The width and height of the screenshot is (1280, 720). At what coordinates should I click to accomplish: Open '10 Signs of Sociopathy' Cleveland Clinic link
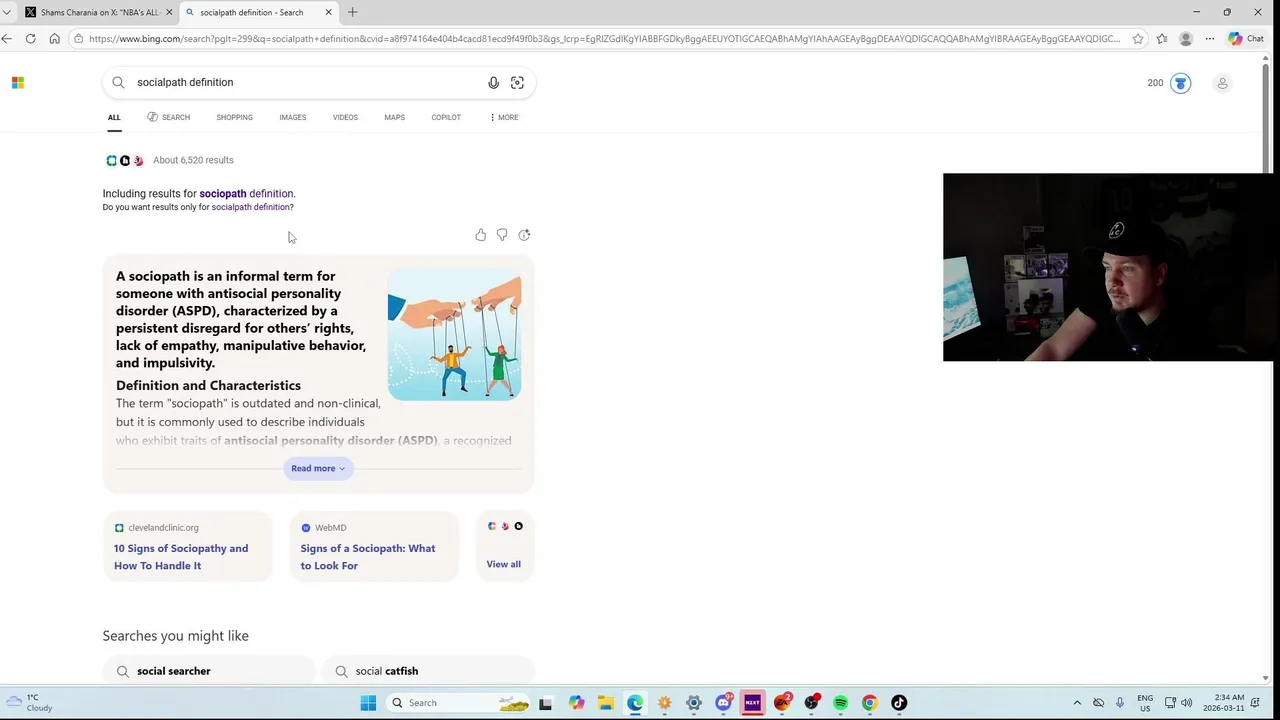(x=181, y=557)
